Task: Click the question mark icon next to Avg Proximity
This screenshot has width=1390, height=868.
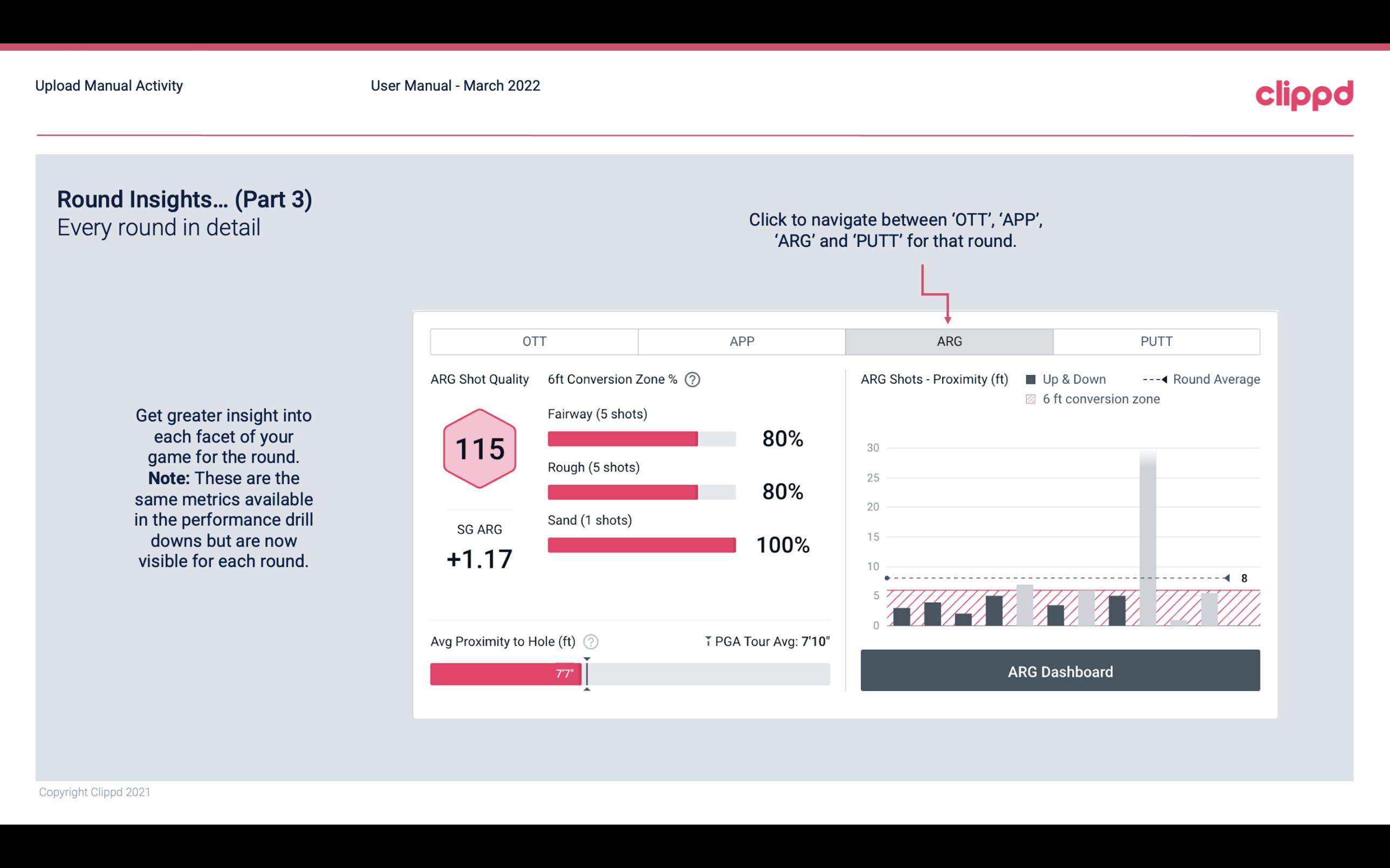Action: pos(592,641)
